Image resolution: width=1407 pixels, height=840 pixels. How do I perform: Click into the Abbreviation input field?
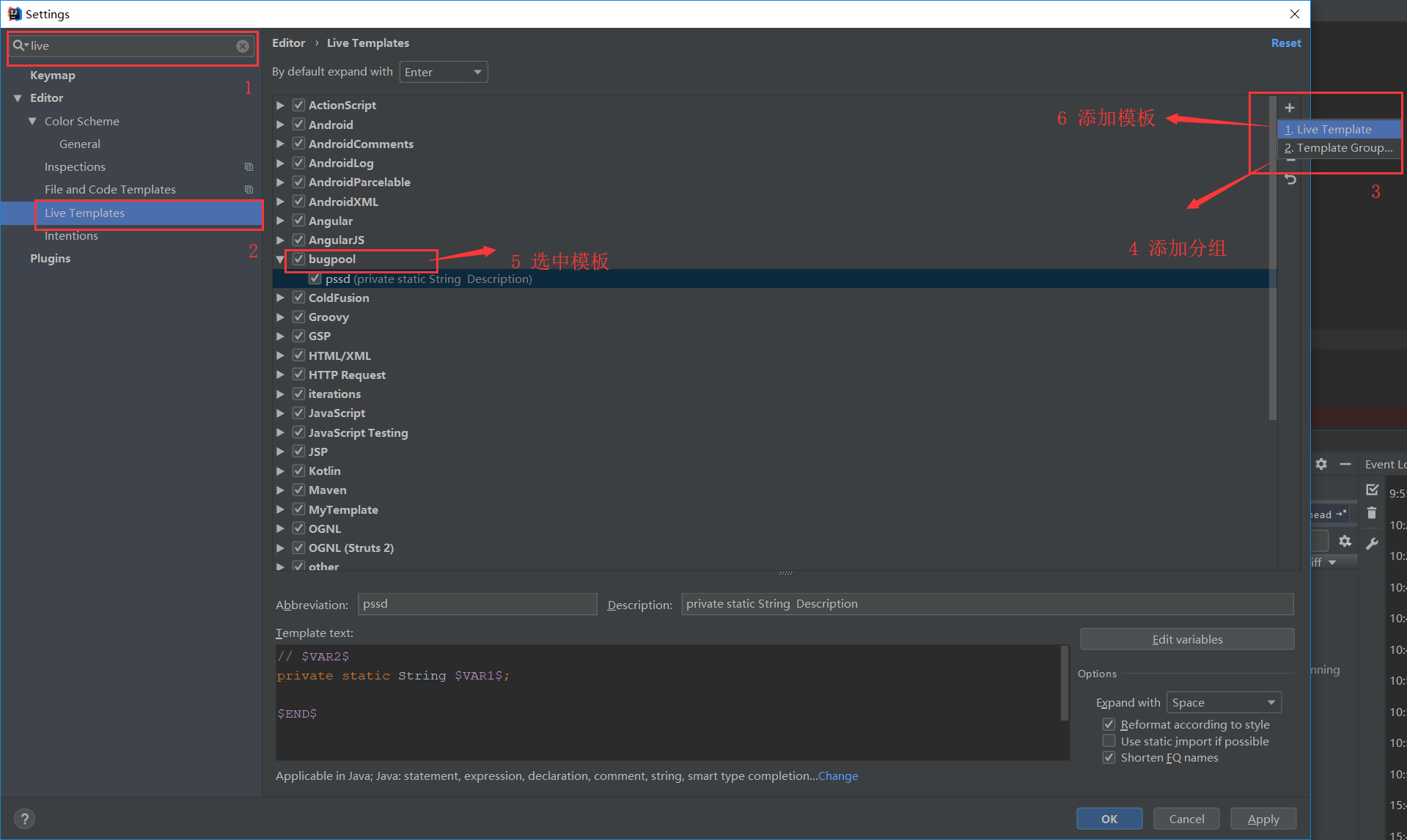tap(477, 604)
